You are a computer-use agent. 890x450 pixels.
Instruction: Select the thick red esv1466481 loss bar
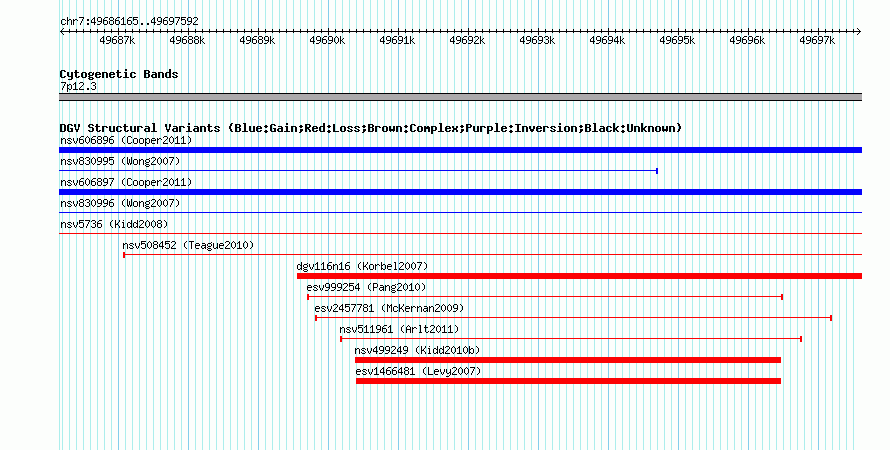tap(568, 381)
